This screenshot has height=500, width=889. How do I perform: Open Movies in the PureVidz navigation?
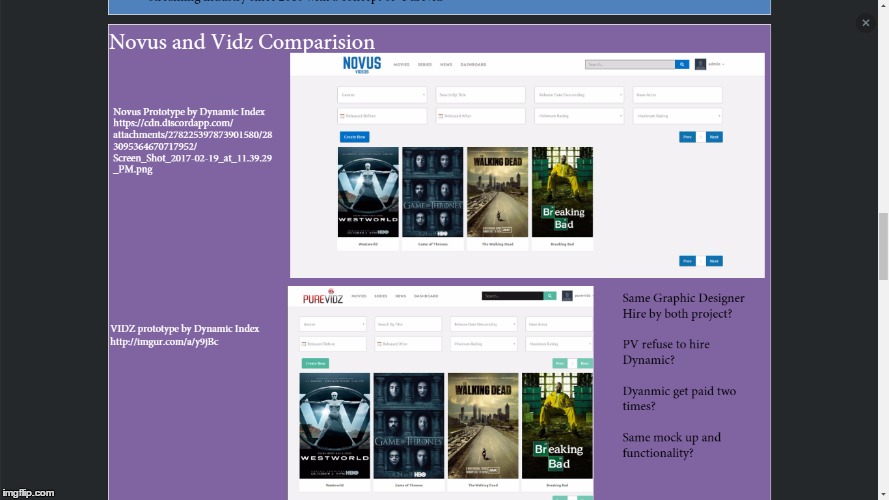[x=359, y=296]
